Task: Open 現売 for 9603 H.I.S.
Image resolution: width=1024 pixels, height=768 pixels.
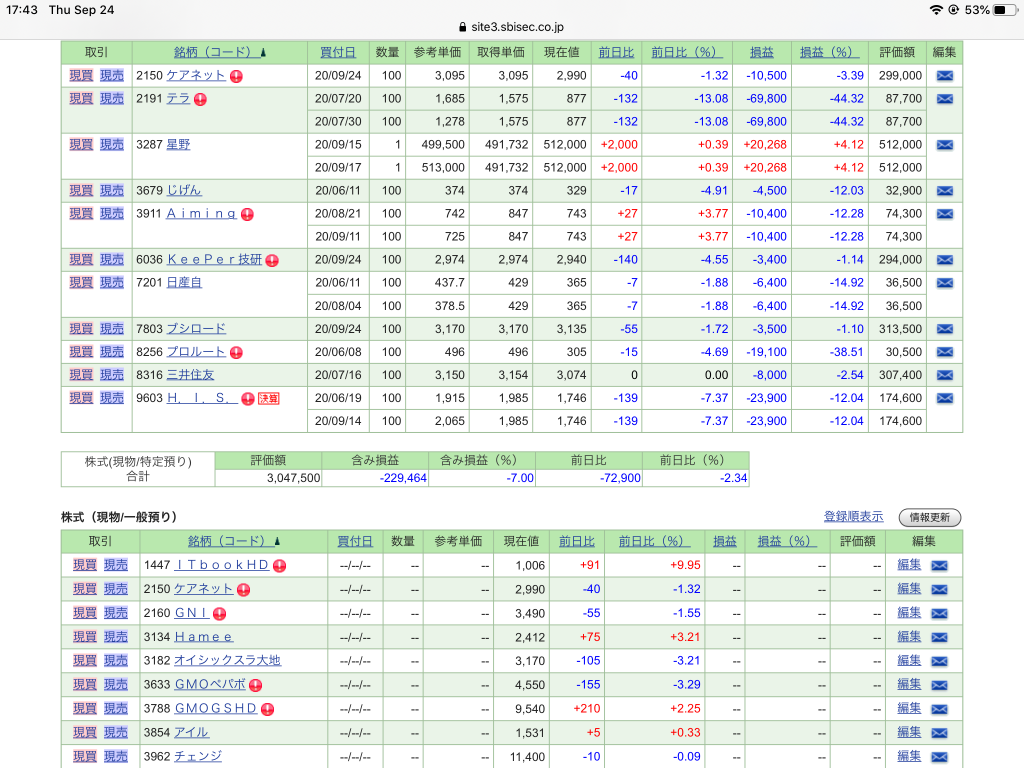Action: pos(112,398)
